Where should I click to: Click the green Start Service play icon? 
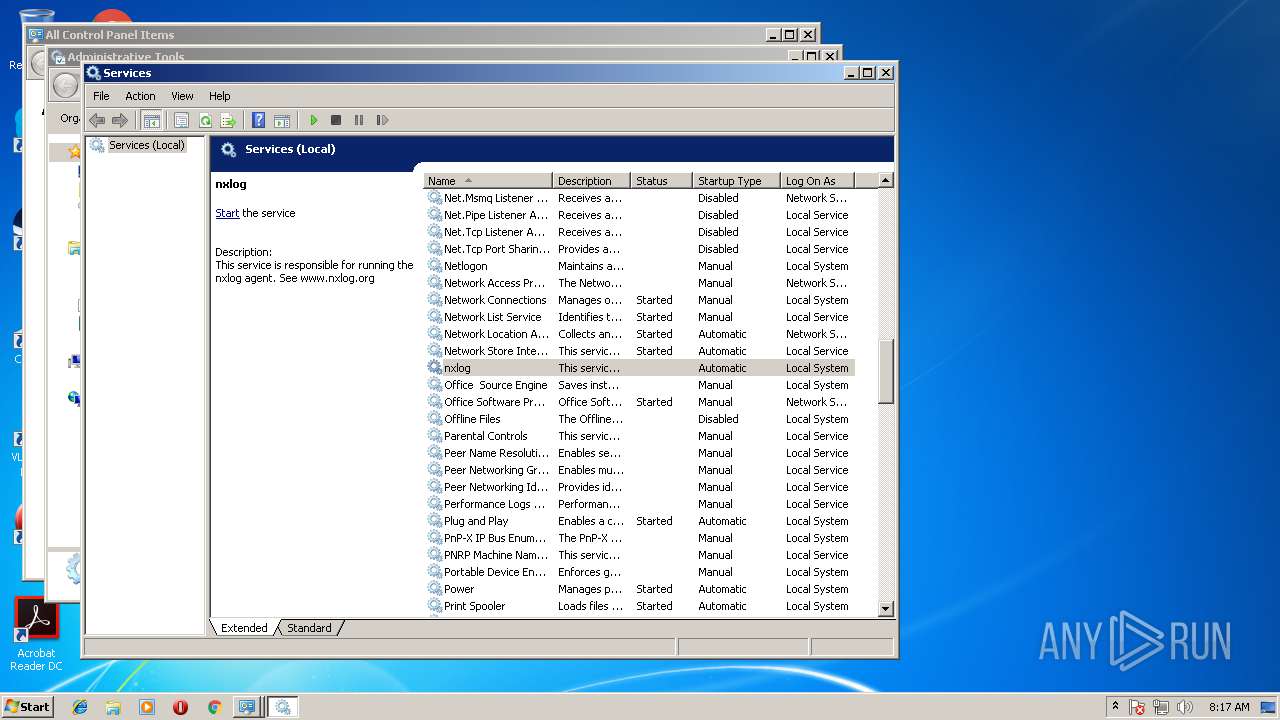click(313, 120)
